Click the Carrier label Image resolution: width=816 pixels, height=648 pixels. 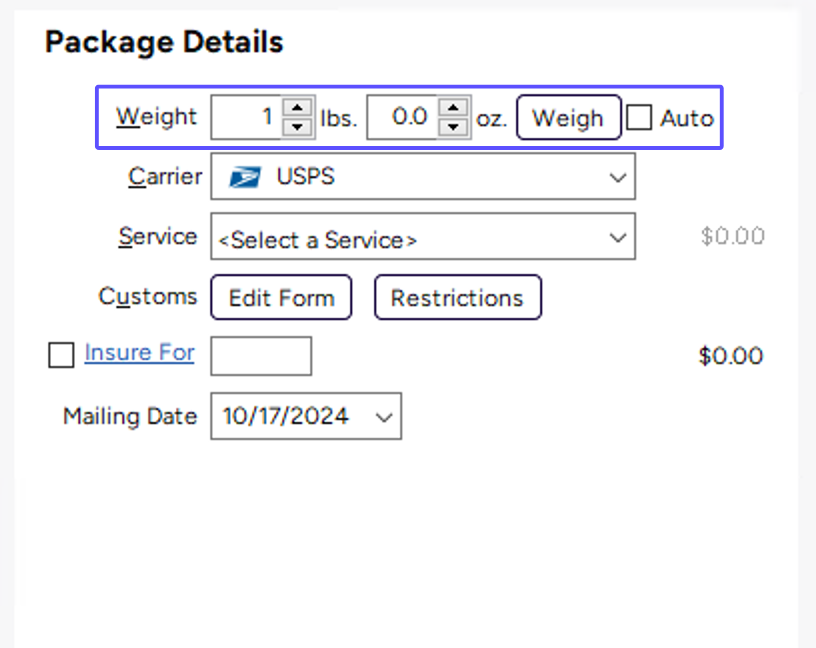[x=165, y=176]
